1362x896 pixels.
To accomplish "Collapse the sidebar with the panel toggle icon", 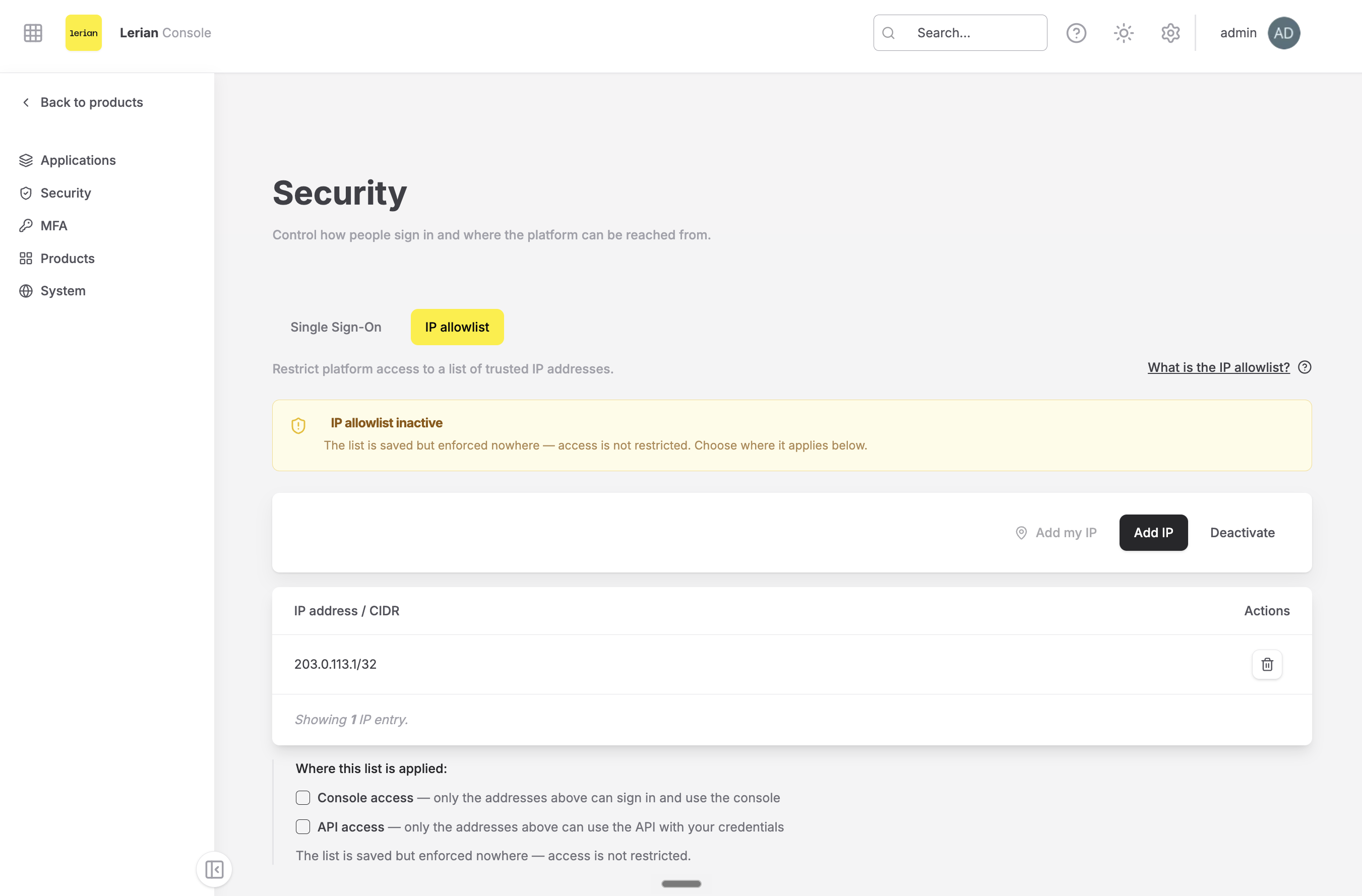I will click(x=214, y=869).
